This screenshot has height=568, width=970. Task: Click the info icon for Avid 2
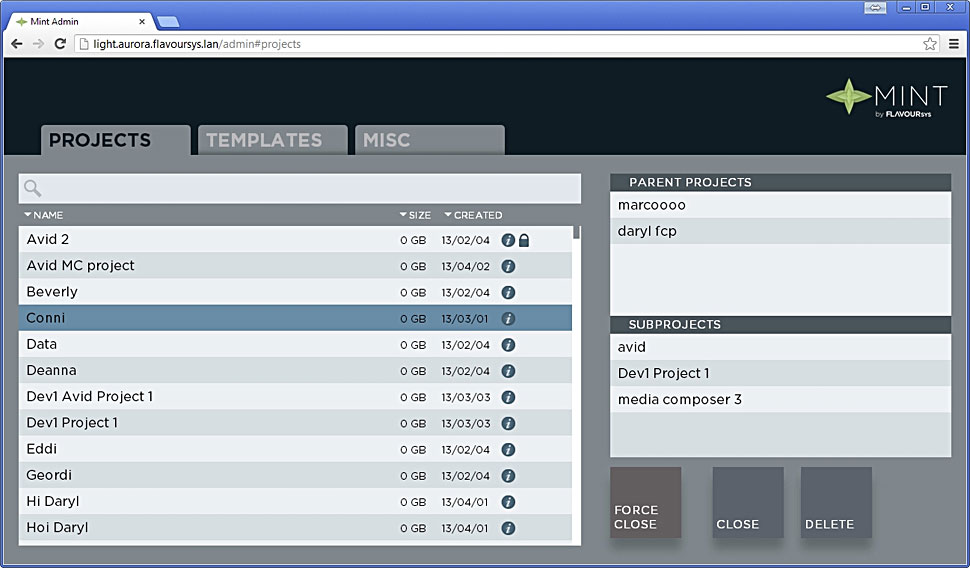[x=508, y=240]
